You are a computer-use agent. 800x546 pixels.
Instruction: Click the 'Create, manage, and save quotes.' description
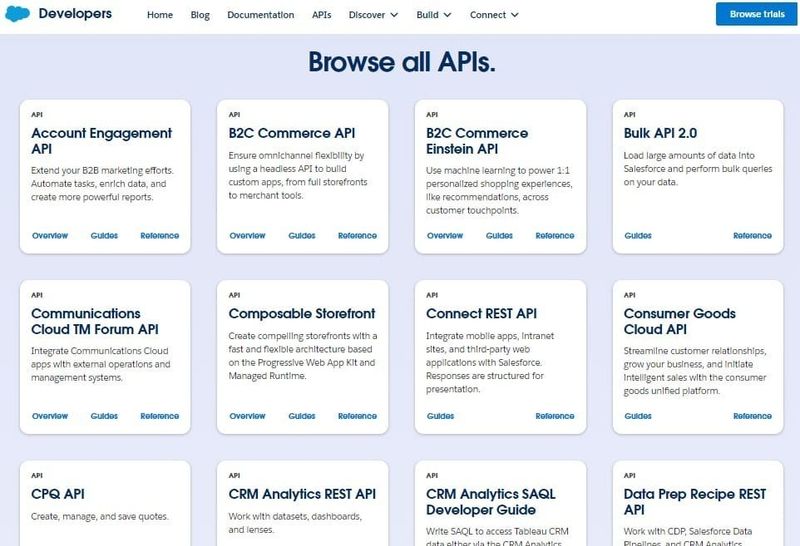click(99, 516)
